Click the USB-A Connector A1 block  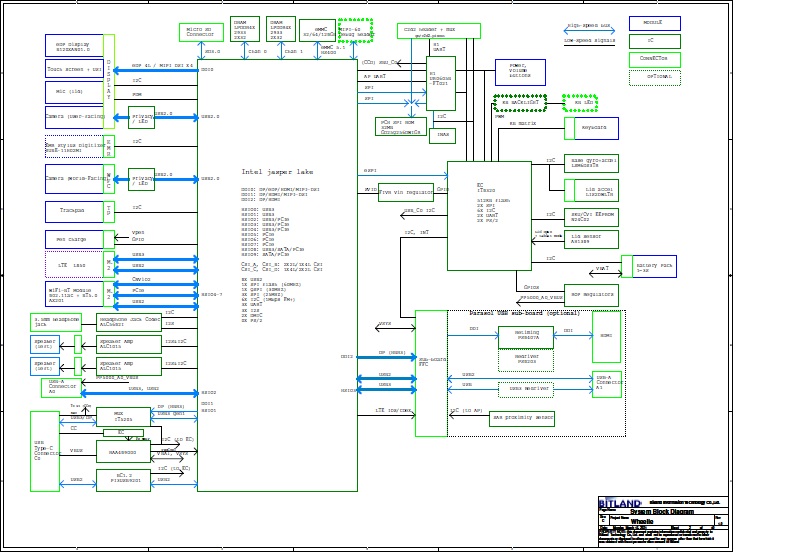(x=606, y=384)
